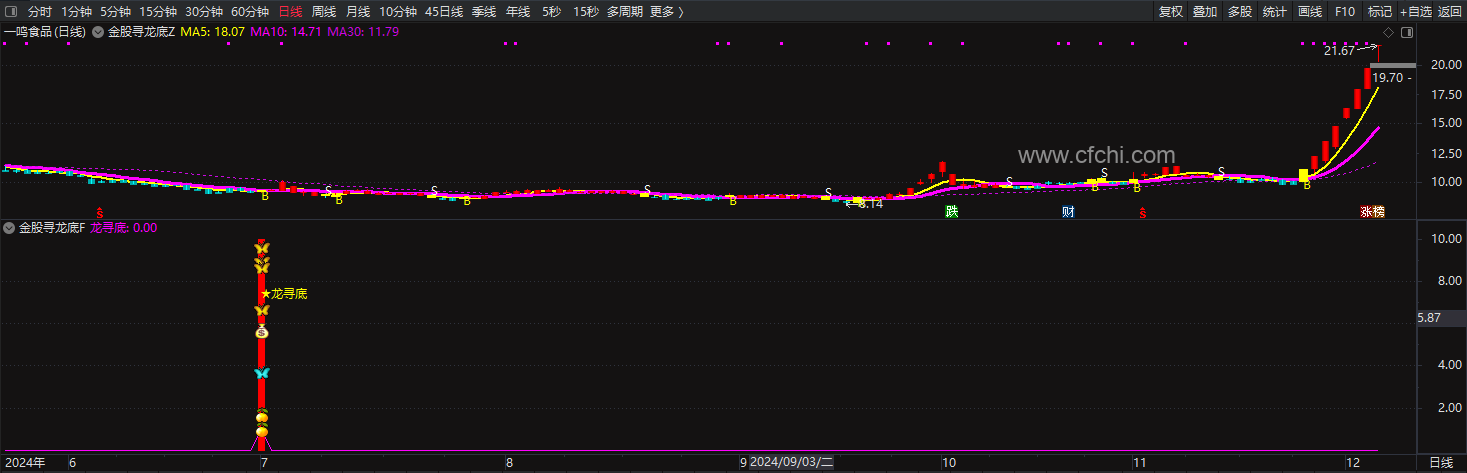Select 日线 period tab
Screen dimensions: 1467x473
(290, 12)
